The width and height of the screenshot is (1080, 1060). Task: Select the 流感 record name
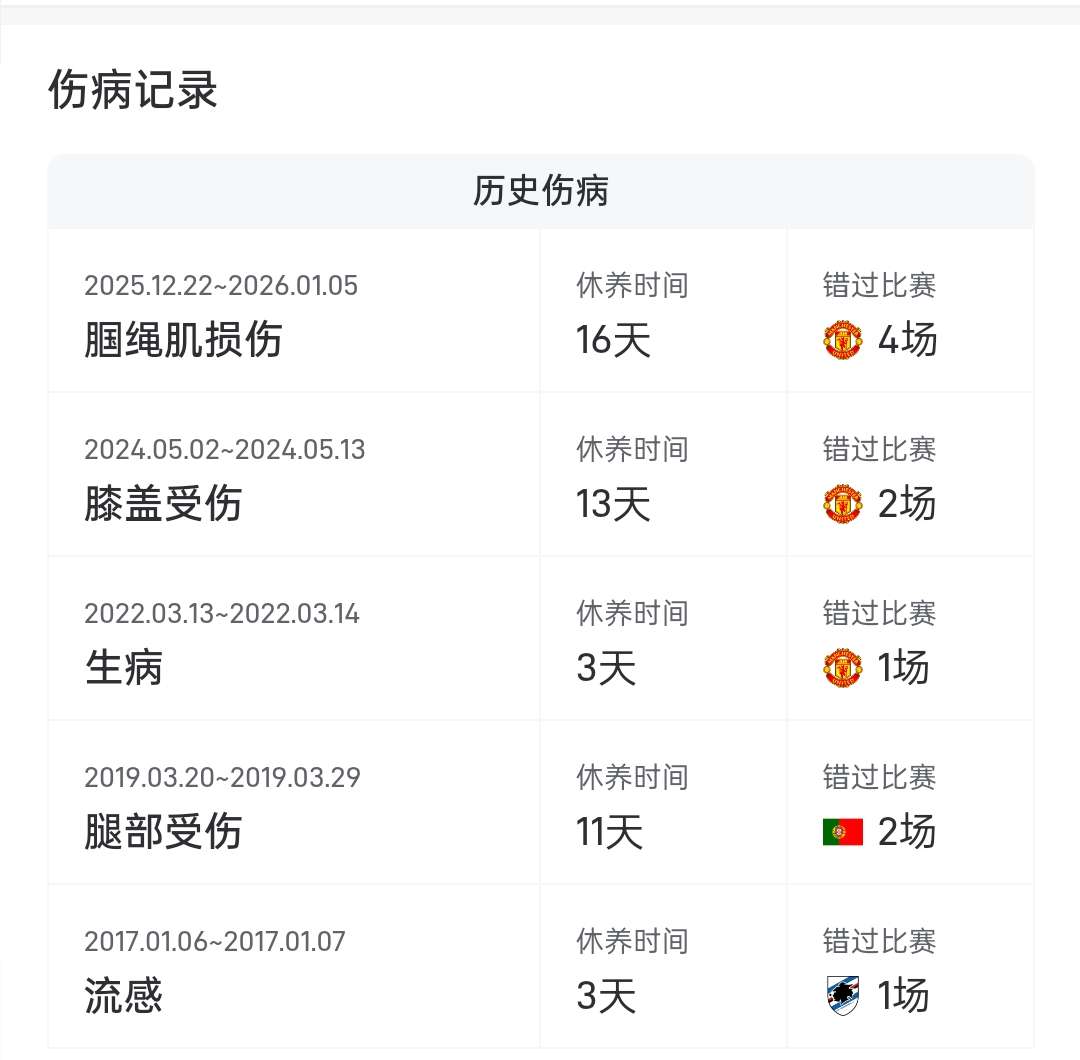point(124,996)
